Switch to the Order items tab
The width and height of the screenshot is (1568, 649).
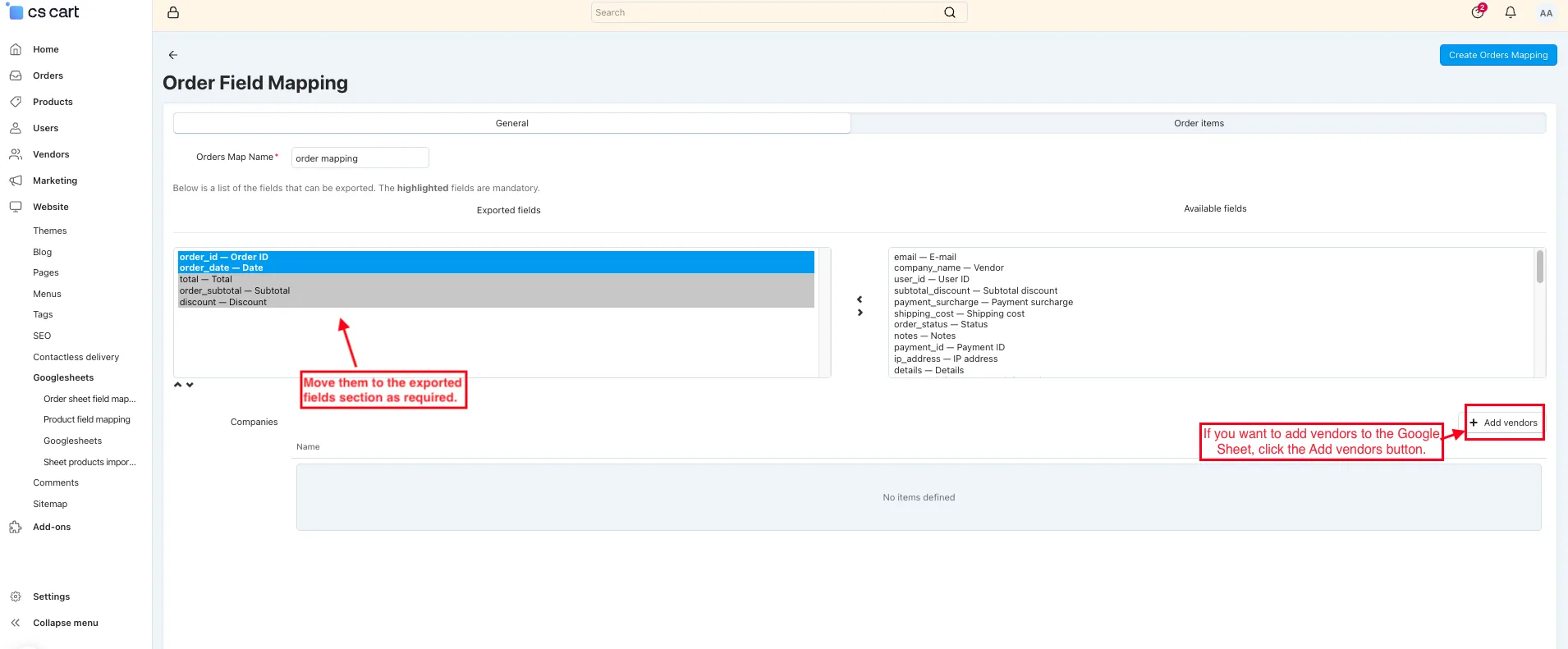[1199, 123]
